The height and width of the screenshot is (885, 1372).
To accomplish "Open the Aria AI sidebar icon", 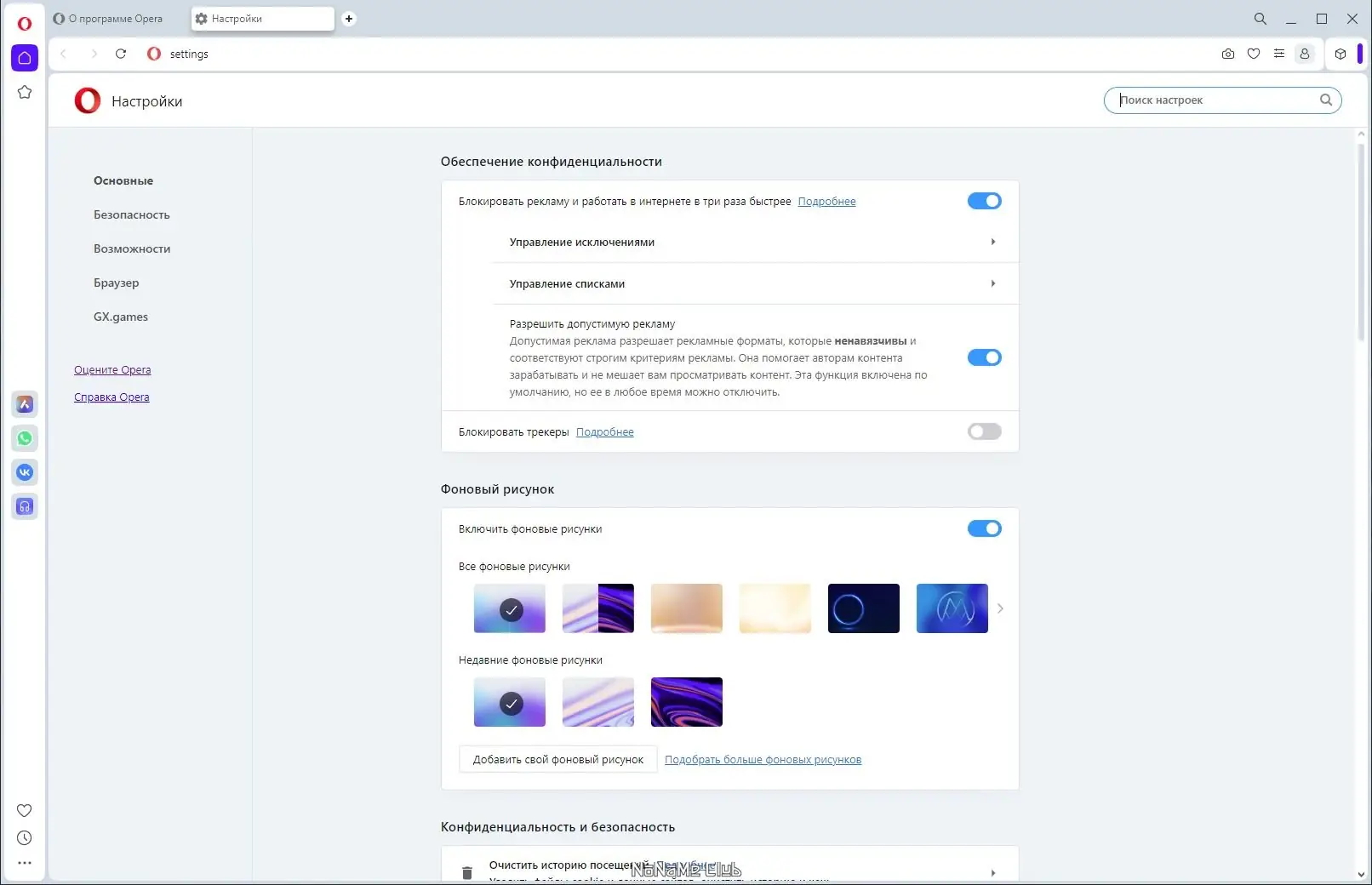I will point(25,404).
